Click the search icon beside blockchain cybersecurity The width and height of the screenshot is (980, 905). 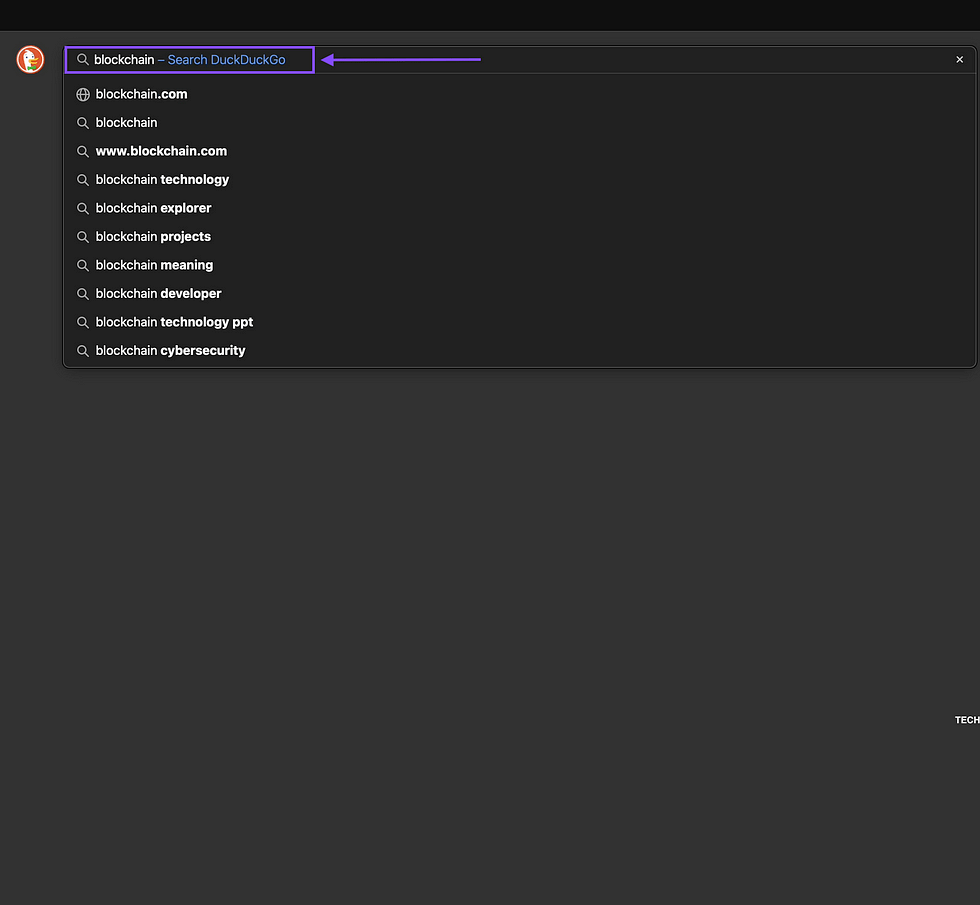(x=83, y=351)
